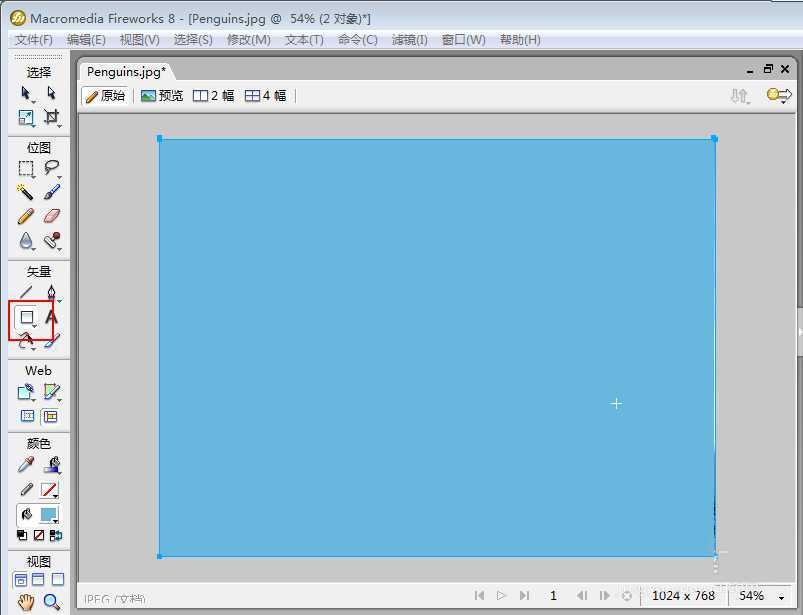Open the 修改(M) menu
Viewport: 803px width, 615px height.
click(248, 40)
